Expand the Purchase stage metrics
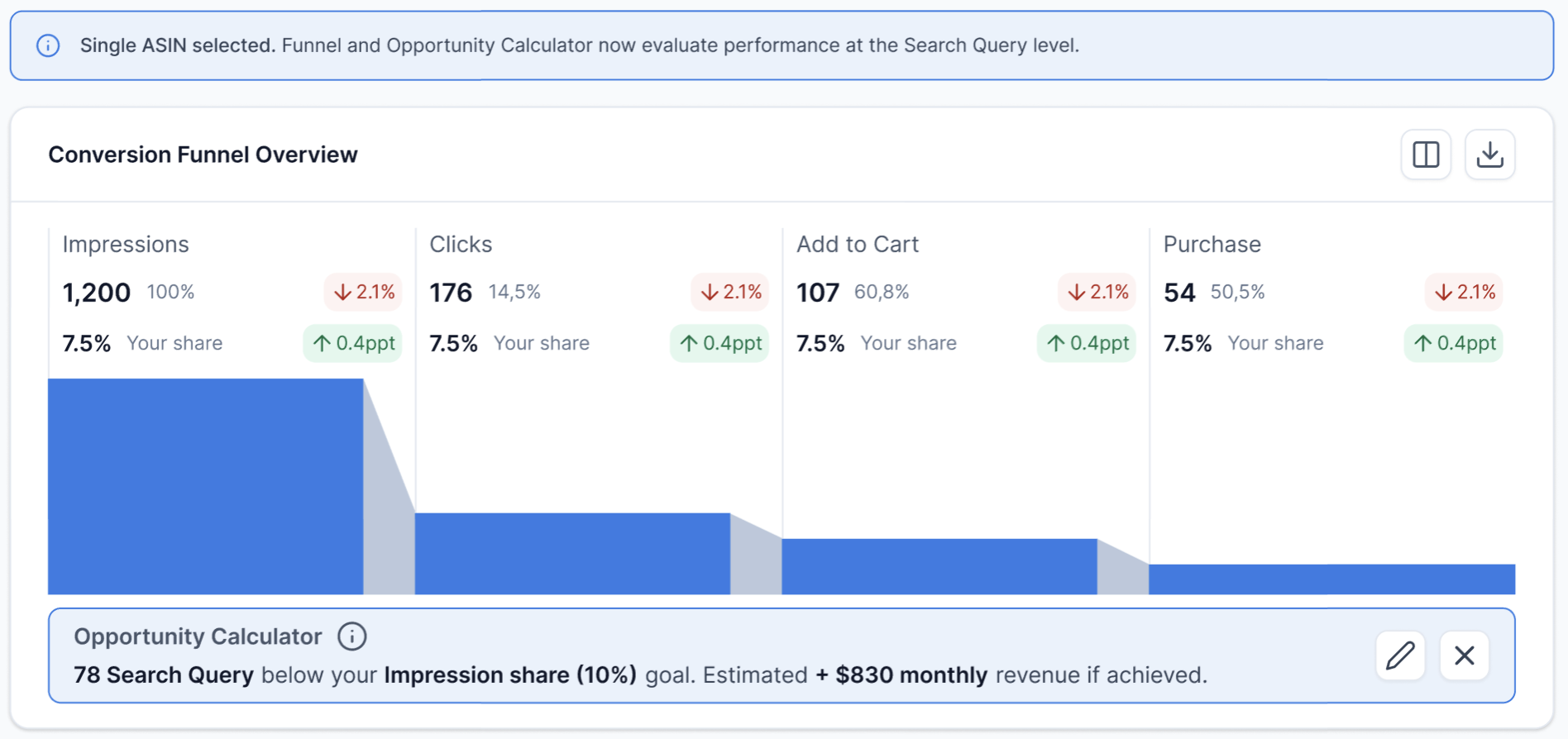 pos(1212,244)
